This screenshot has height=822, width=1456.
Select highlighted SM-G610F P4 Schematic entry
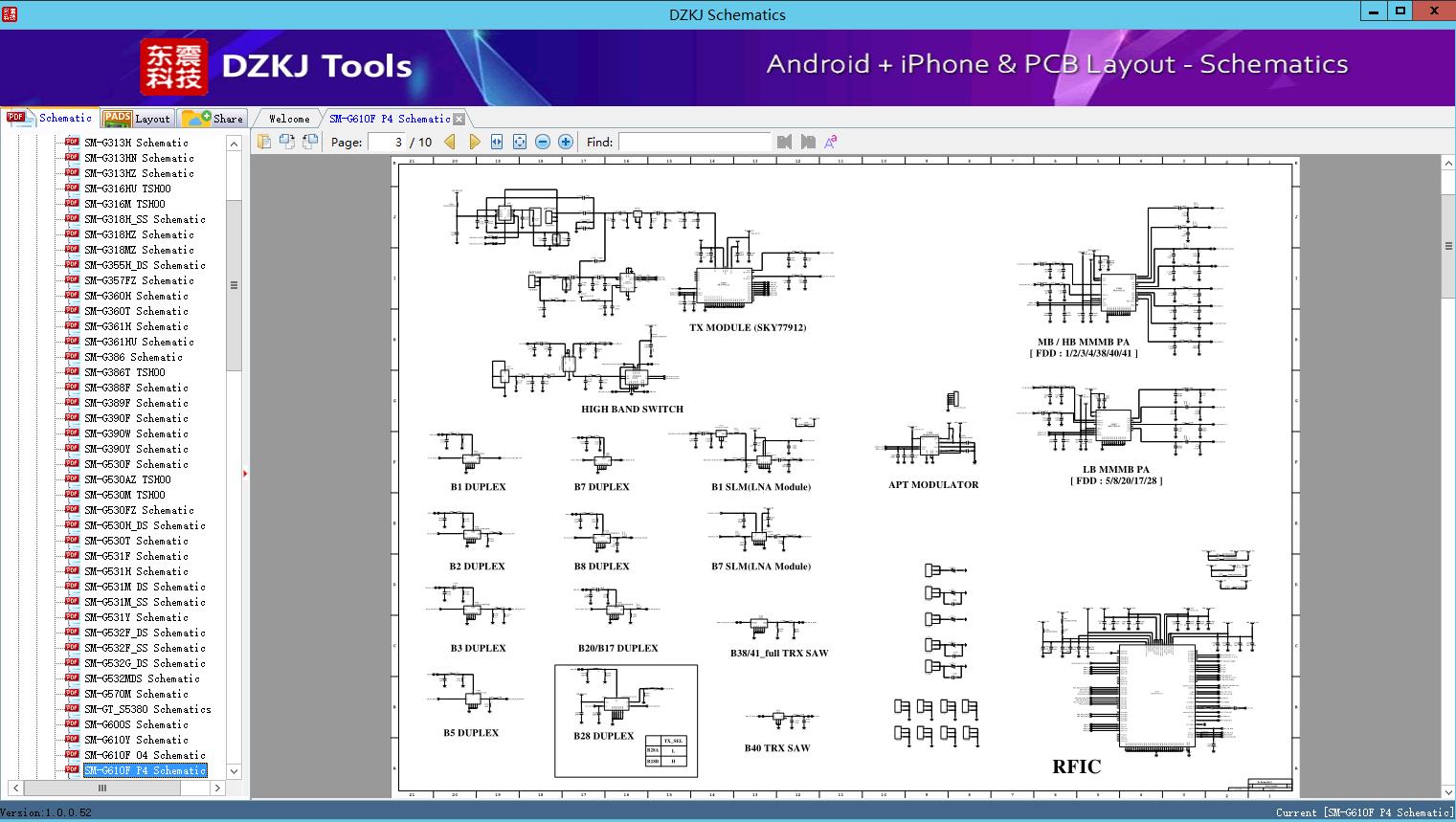tap(145, 770)
